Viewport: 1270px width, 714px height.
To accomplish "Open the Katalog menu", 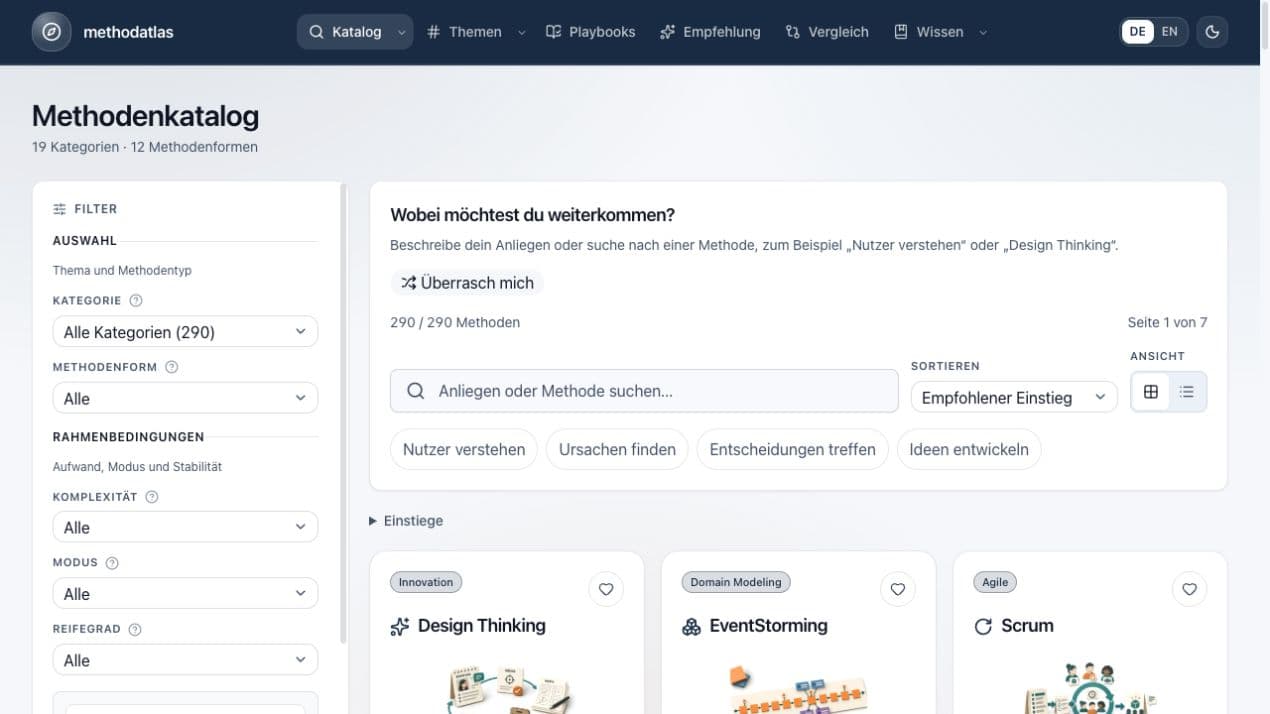I will click(x=355, y=32).
